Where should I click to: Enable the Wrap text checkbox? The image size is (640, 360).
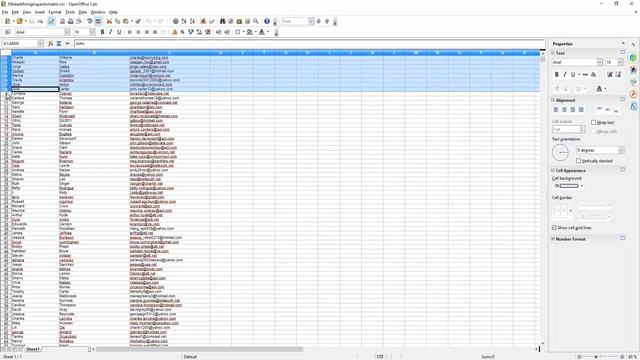pos(593,122)
